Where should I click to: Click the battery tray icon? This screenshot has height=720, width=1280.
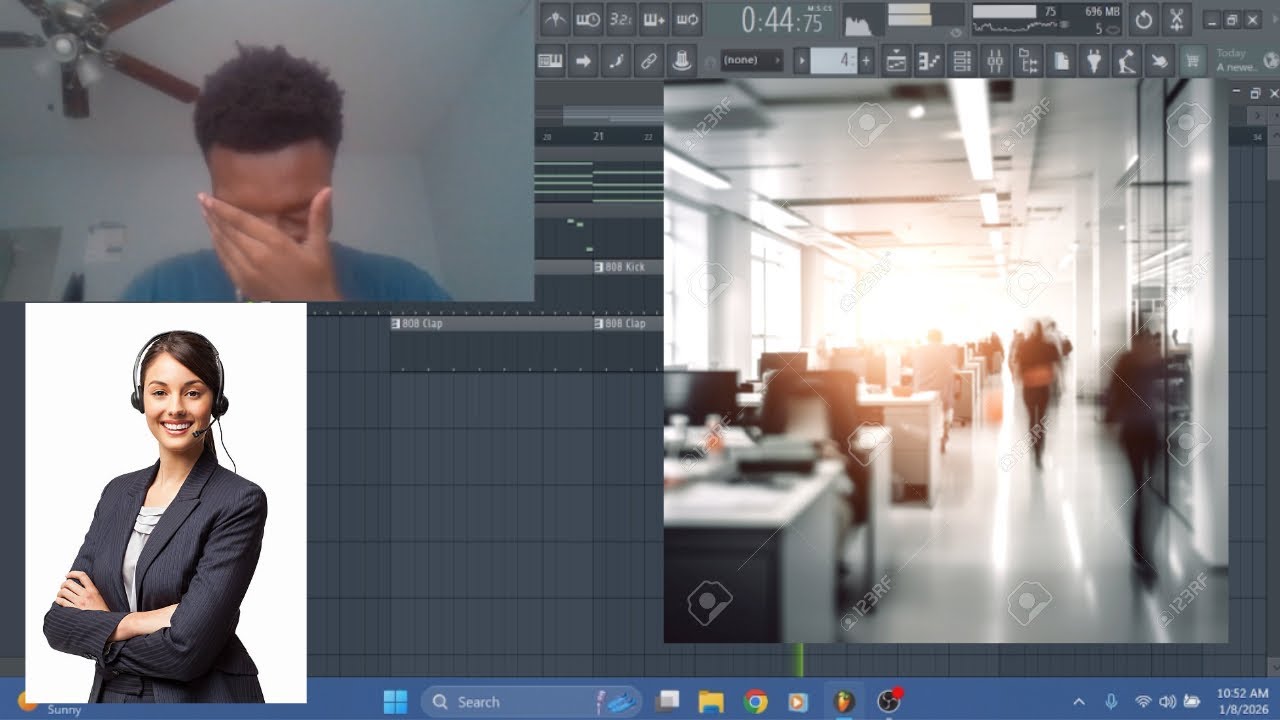pos(1192,702)
